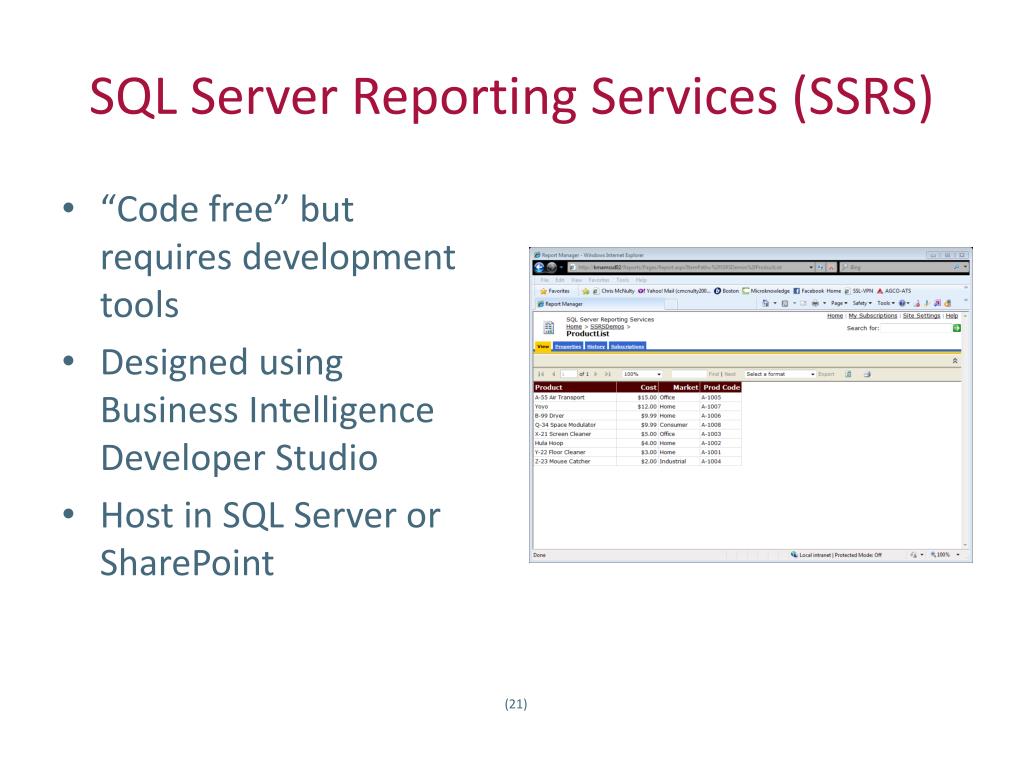Click the Yoyo product cell
Viewport: 1024px width, 768px height.
575,406
